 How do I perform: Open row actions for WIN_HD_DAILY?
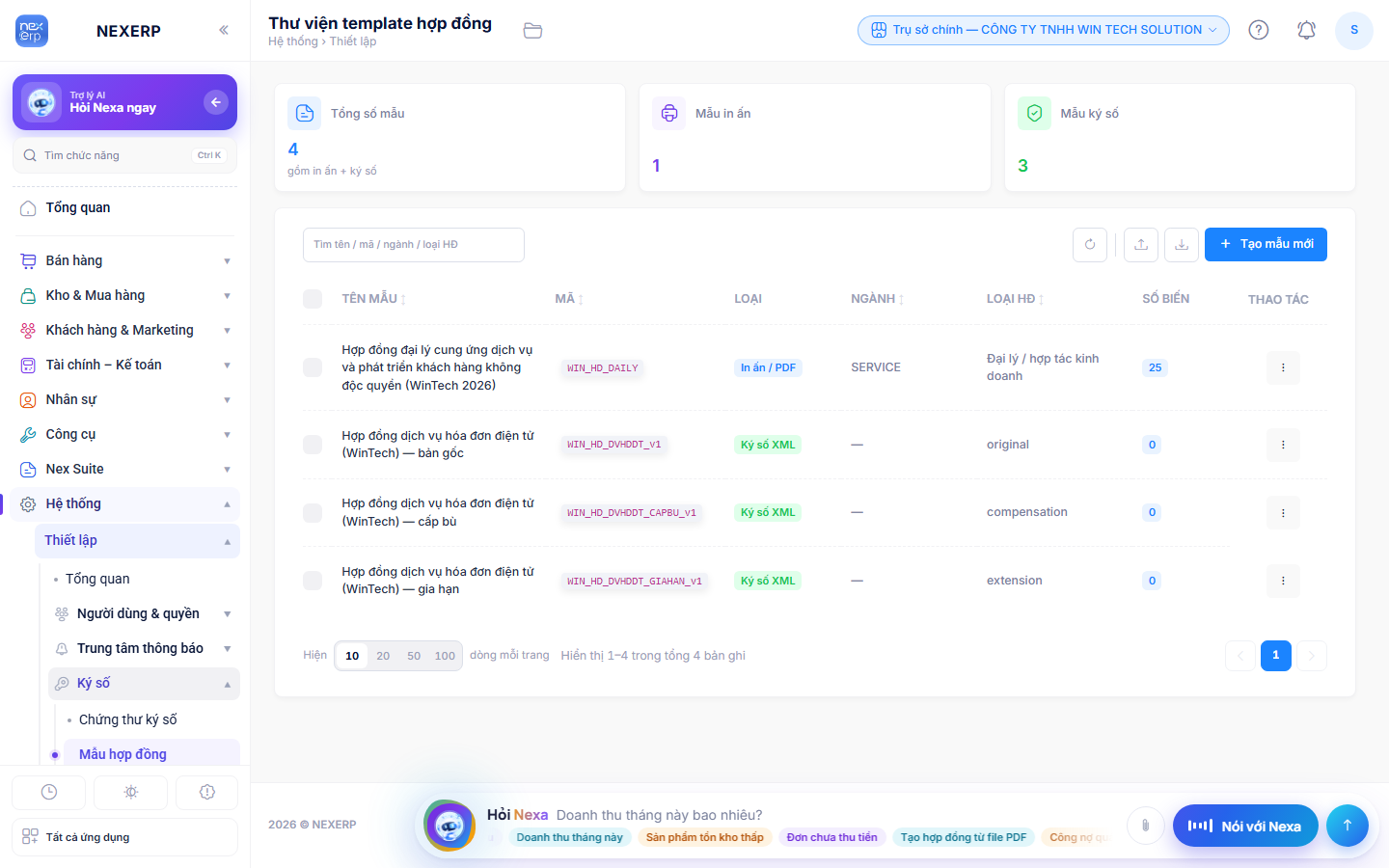[x=1283, y=367]
